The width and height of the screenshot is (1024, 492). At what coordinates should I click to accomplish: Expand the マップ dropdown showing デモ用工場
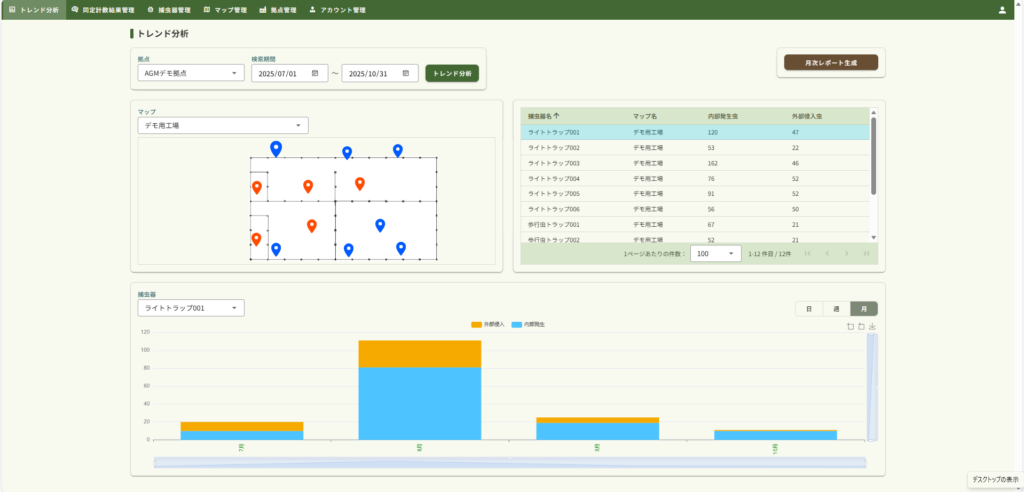(222, 126)
